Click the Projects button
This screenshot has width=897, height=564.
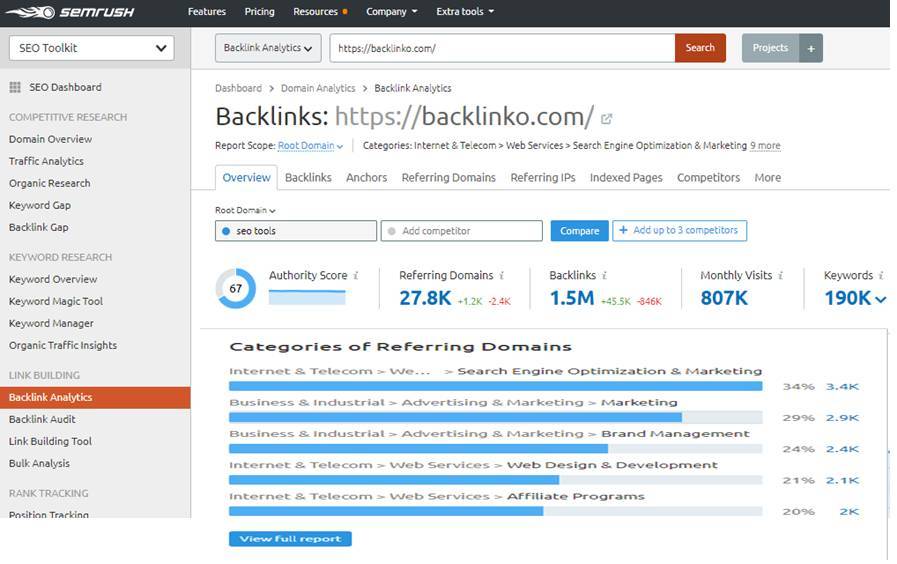(770, 48)
